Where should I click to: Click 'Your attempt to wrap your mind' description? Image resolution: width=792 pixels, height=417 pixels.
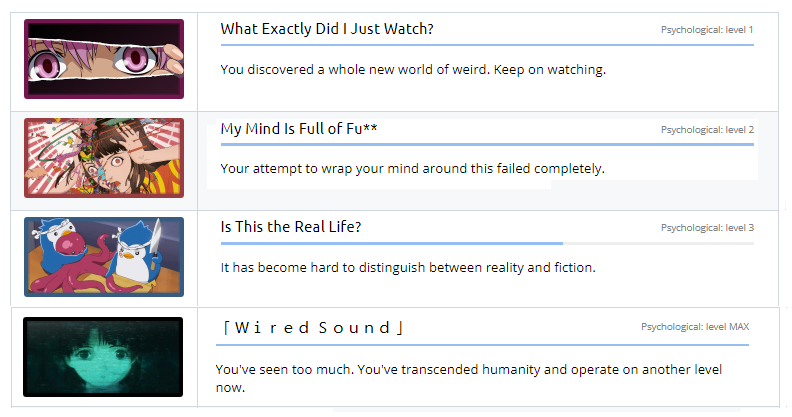tap(413, 169)
